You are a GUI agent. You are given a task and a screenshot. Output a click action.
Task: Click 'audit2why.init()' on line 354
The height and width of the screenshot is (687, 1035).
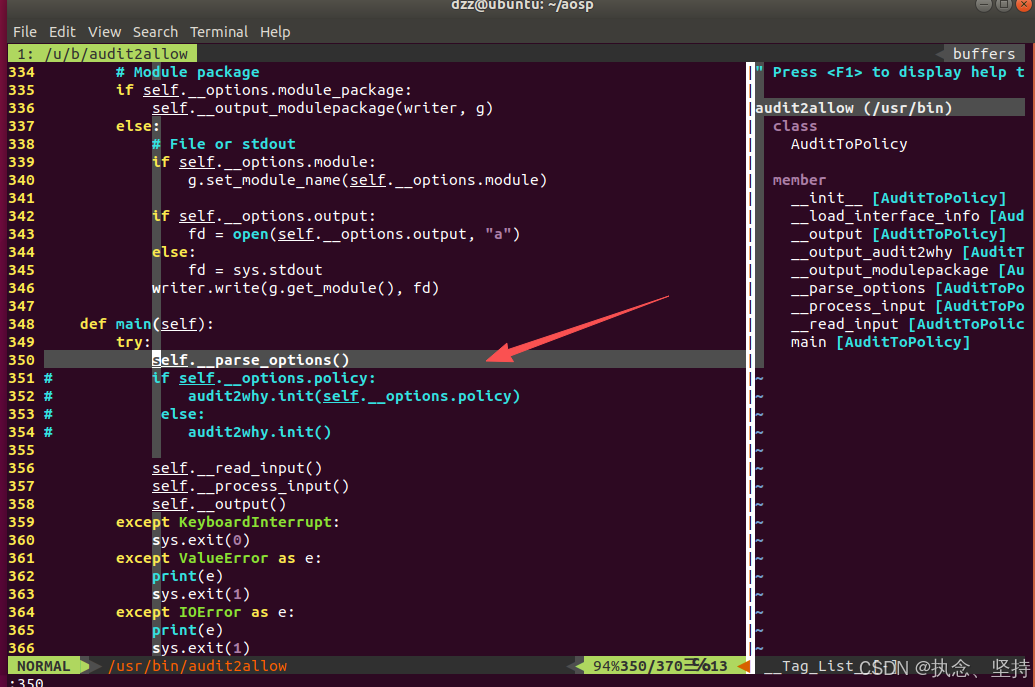(x=259, y=432)
